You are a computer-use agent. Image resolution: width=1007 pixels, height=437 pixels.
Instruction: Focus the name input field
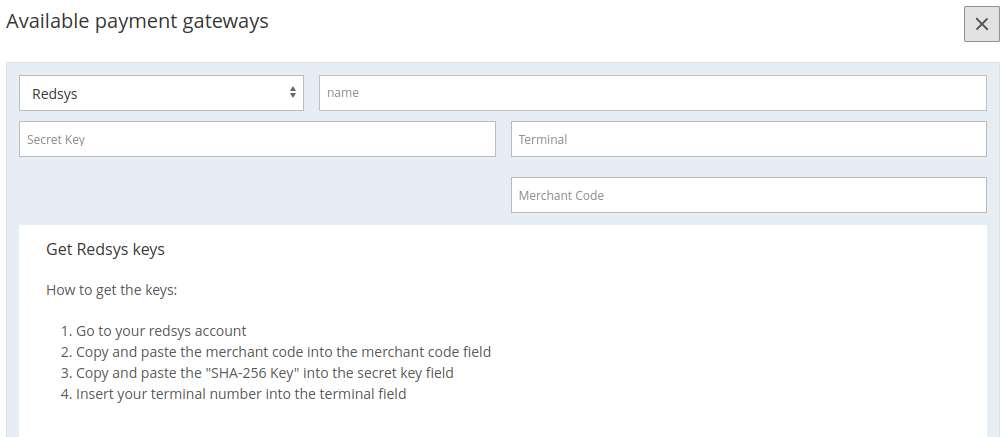(x=652, y=93)
